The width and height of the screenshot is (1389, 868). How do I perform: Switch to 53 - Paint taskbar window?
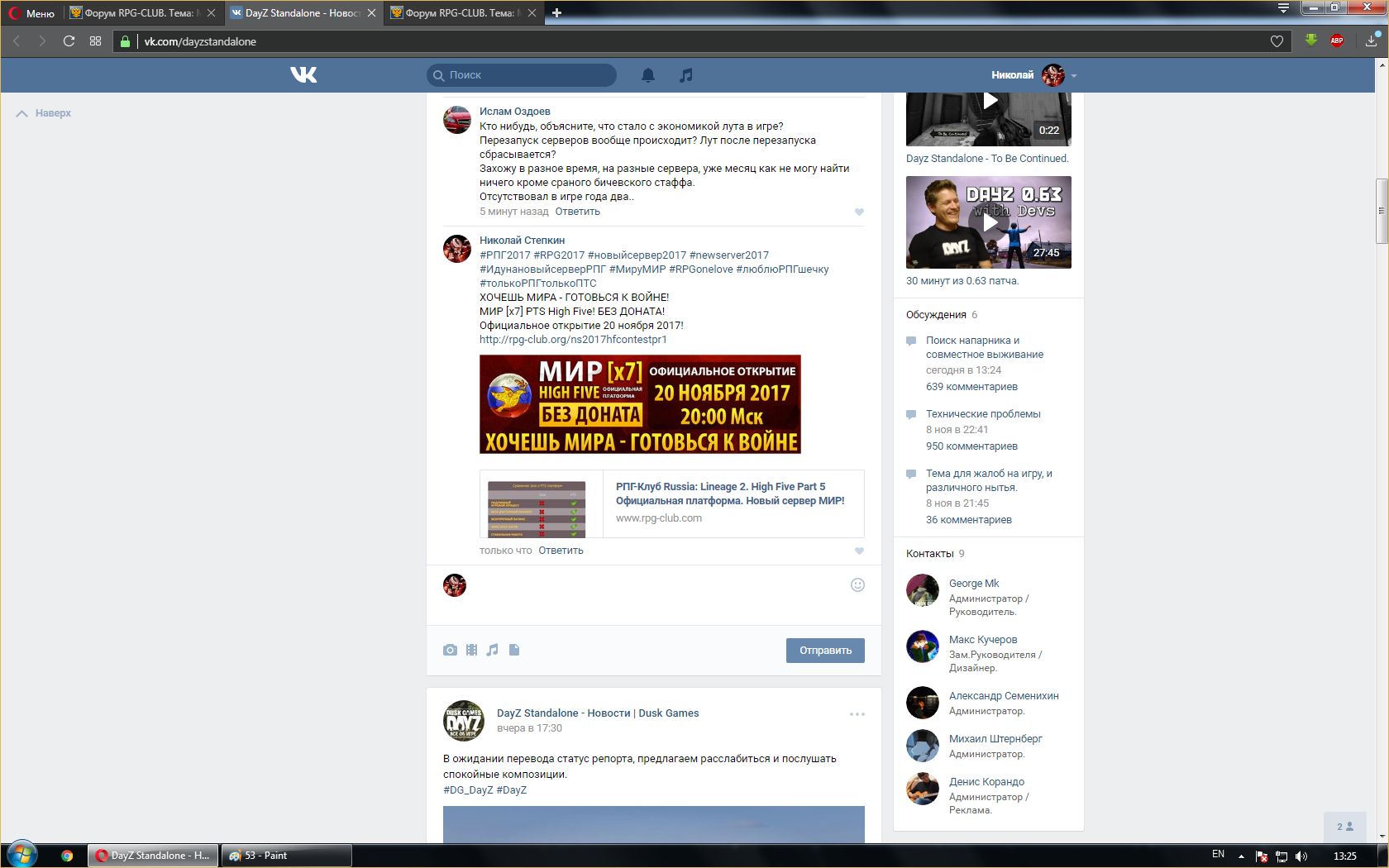pyautogui.click(x=286, y=856)
